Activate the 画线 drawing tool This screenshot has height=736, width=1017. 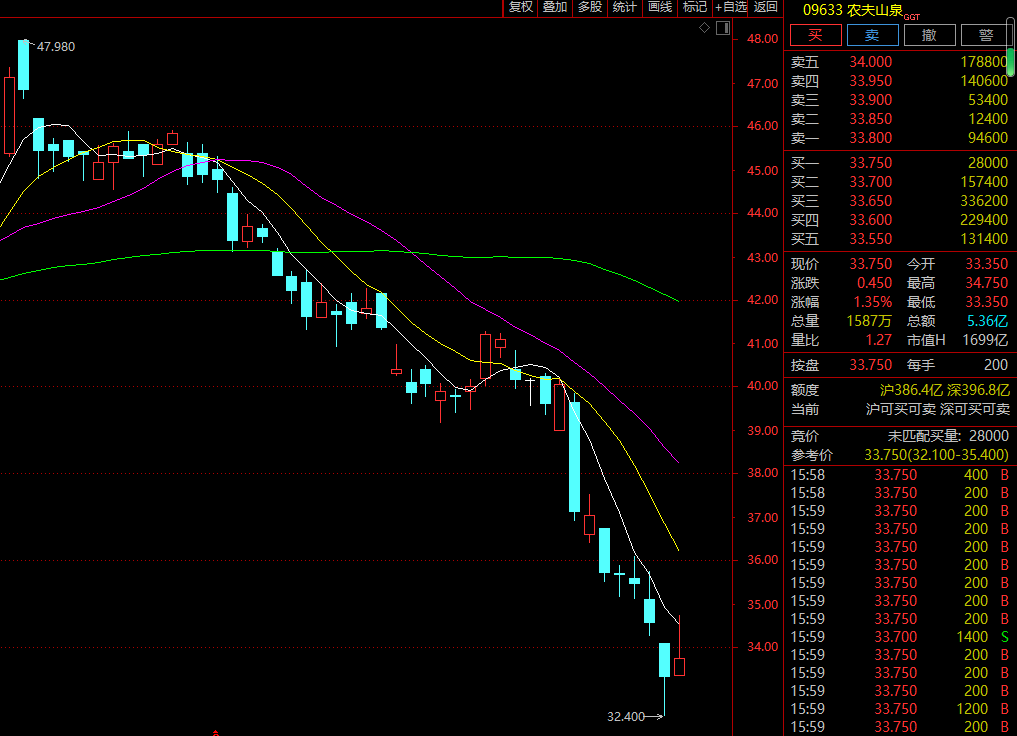(x=660, y=7)
